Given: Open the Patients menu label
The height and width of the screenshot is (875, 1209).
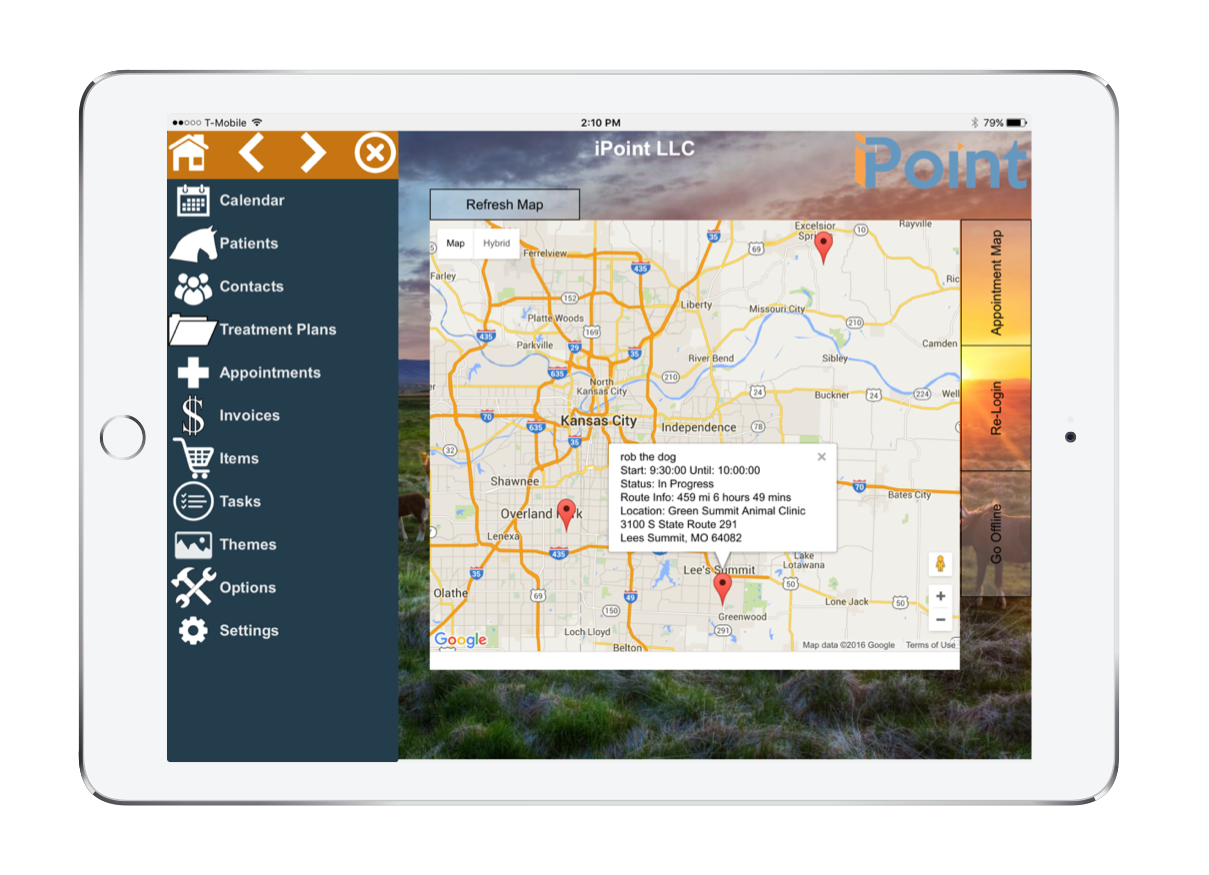Looking at the screenshot, I should [249, 243].
